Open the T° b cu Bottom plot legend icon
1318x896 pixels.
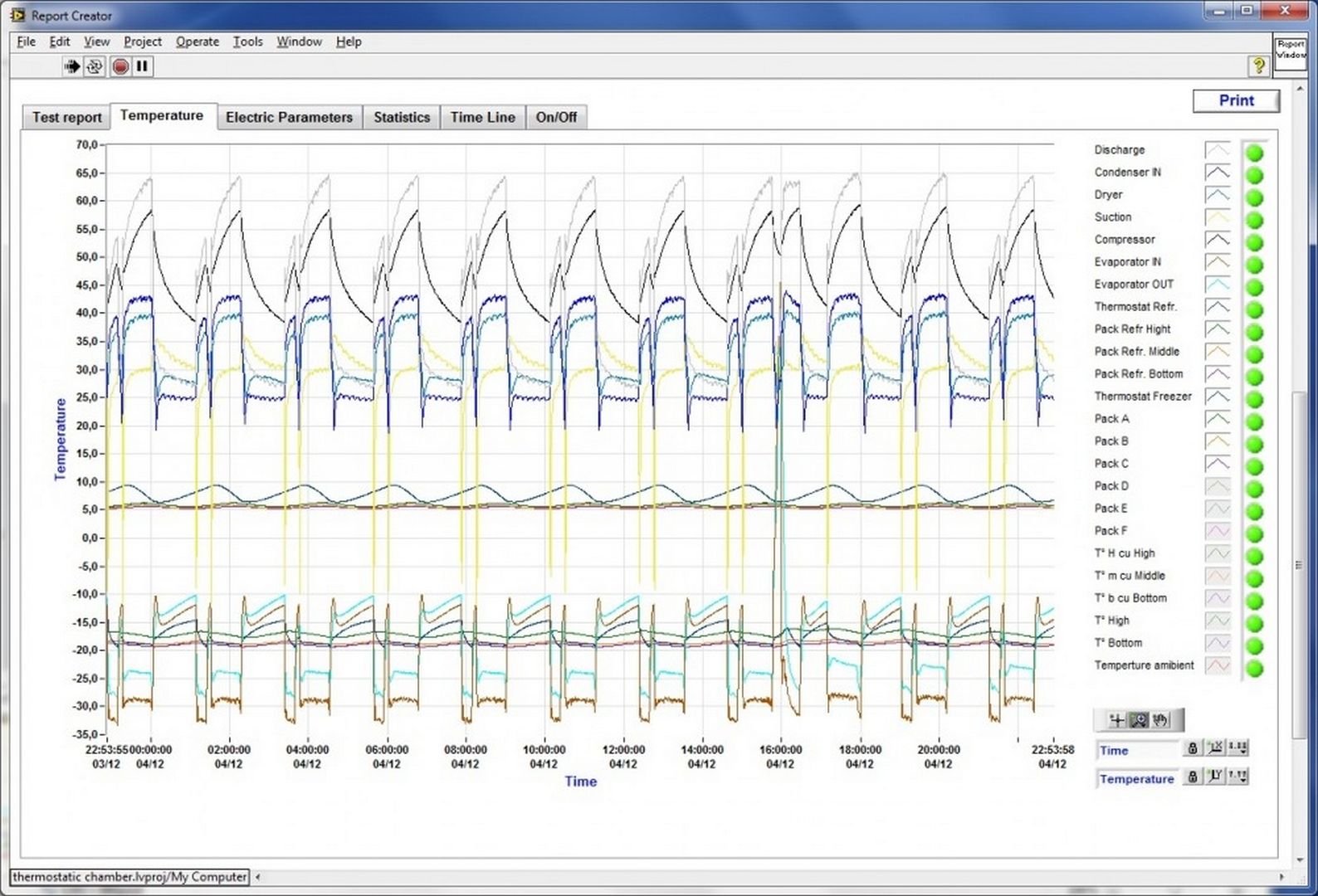(x=1218, y=598)
